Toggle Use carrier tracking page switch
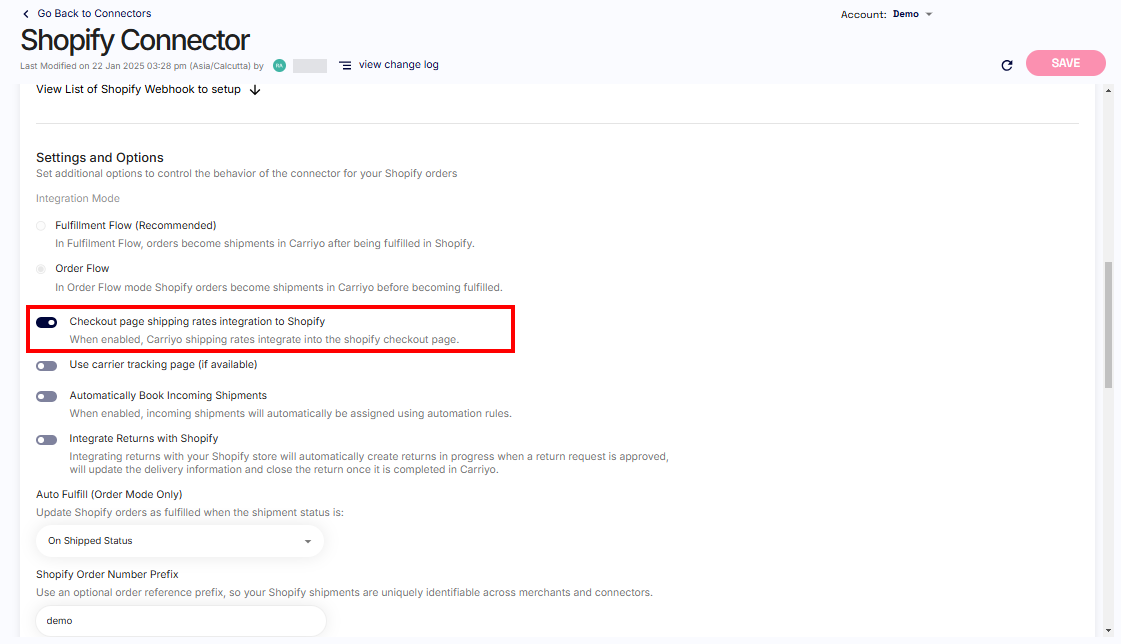Viewport: 1121px width, 644px height. coord(46,366)
